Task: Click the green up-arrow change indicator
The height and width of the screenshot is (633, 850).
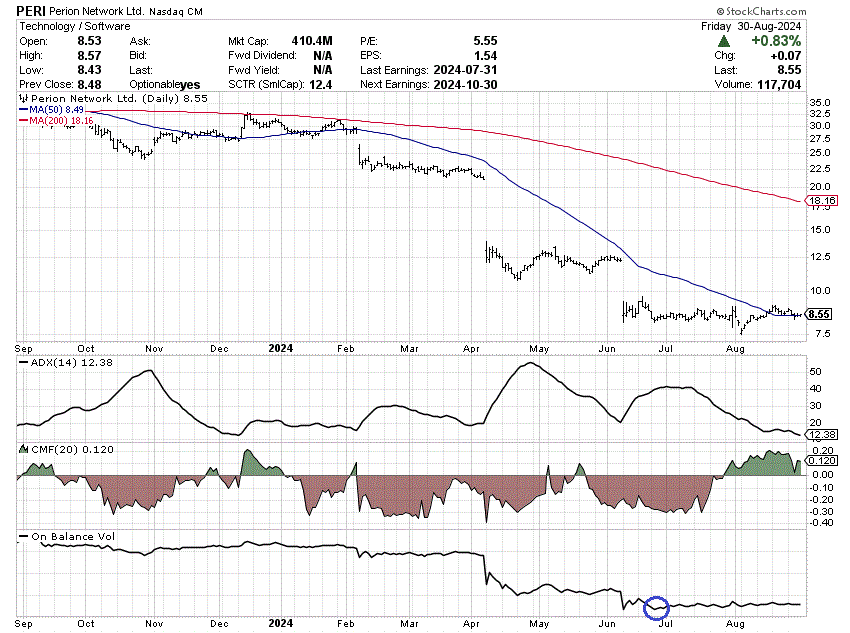Action: 723,41
